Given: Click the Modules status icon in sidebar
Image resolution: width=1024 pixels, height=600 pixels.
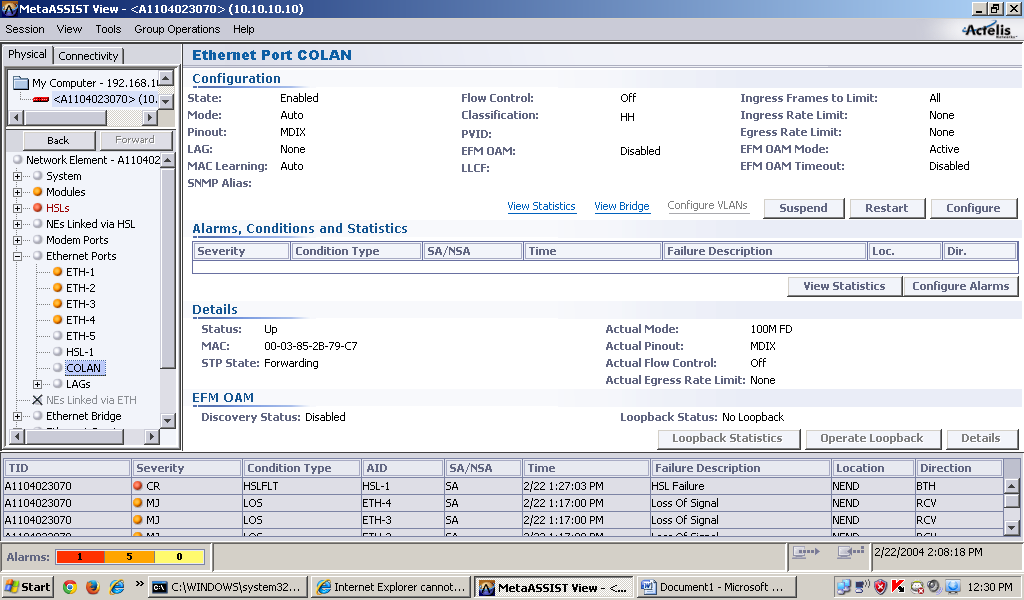Looking at the screenshot, I should click(38, 192).
